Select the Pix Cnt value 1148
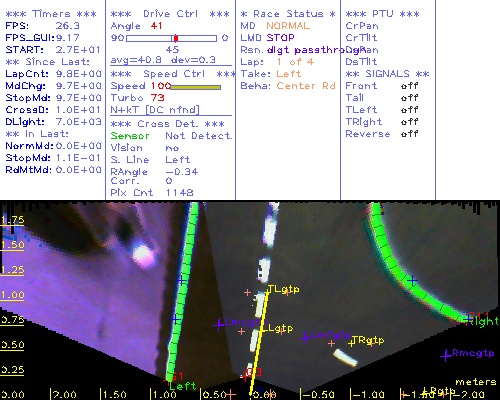Image resolution: width=500 pixels, height=400 pixels. pos(179,192)
